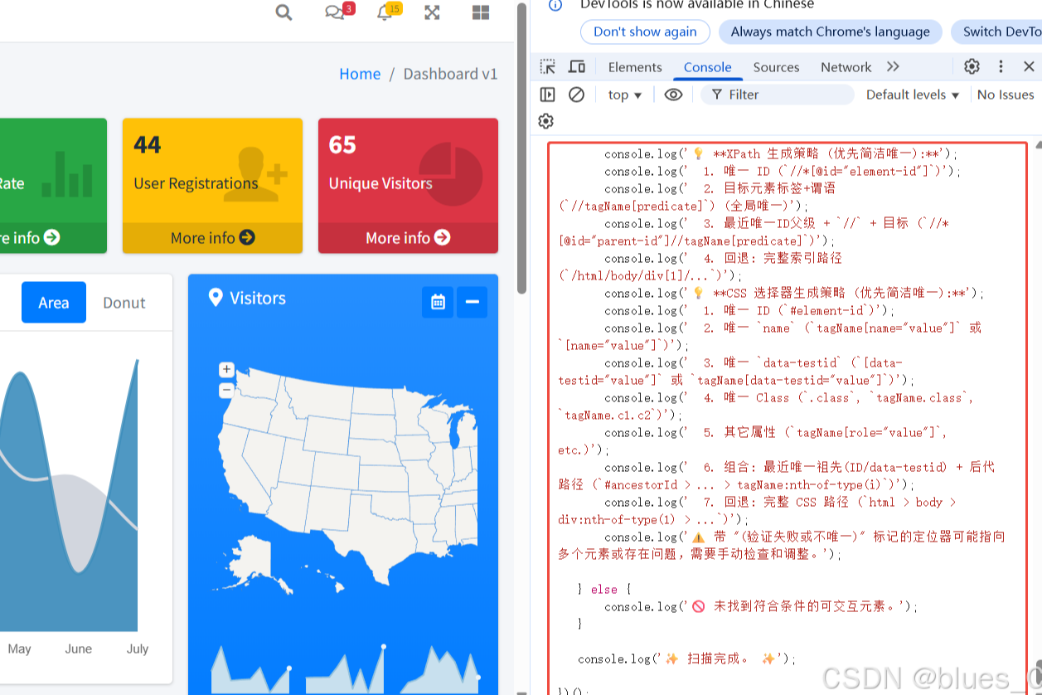Image resolution: width=1042 pixels, height=695 pixels.
Task: Click the search magnifier icon in navbar
Action: coord(284,13)
